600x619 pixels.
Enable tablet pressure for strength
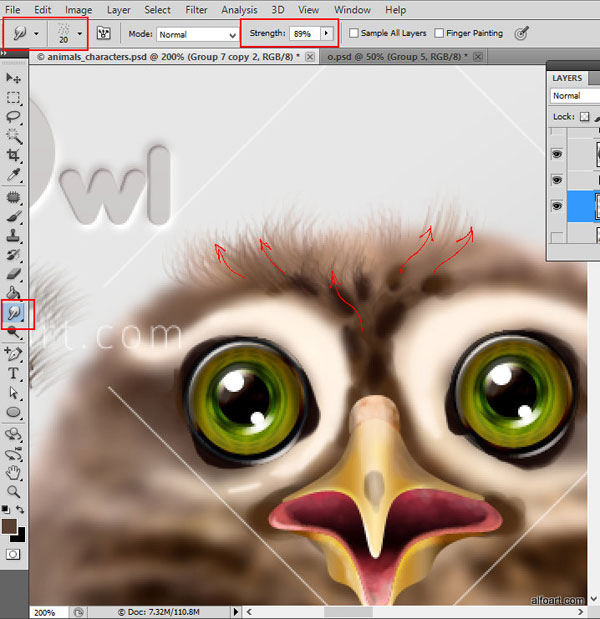[x=521, y=33]
